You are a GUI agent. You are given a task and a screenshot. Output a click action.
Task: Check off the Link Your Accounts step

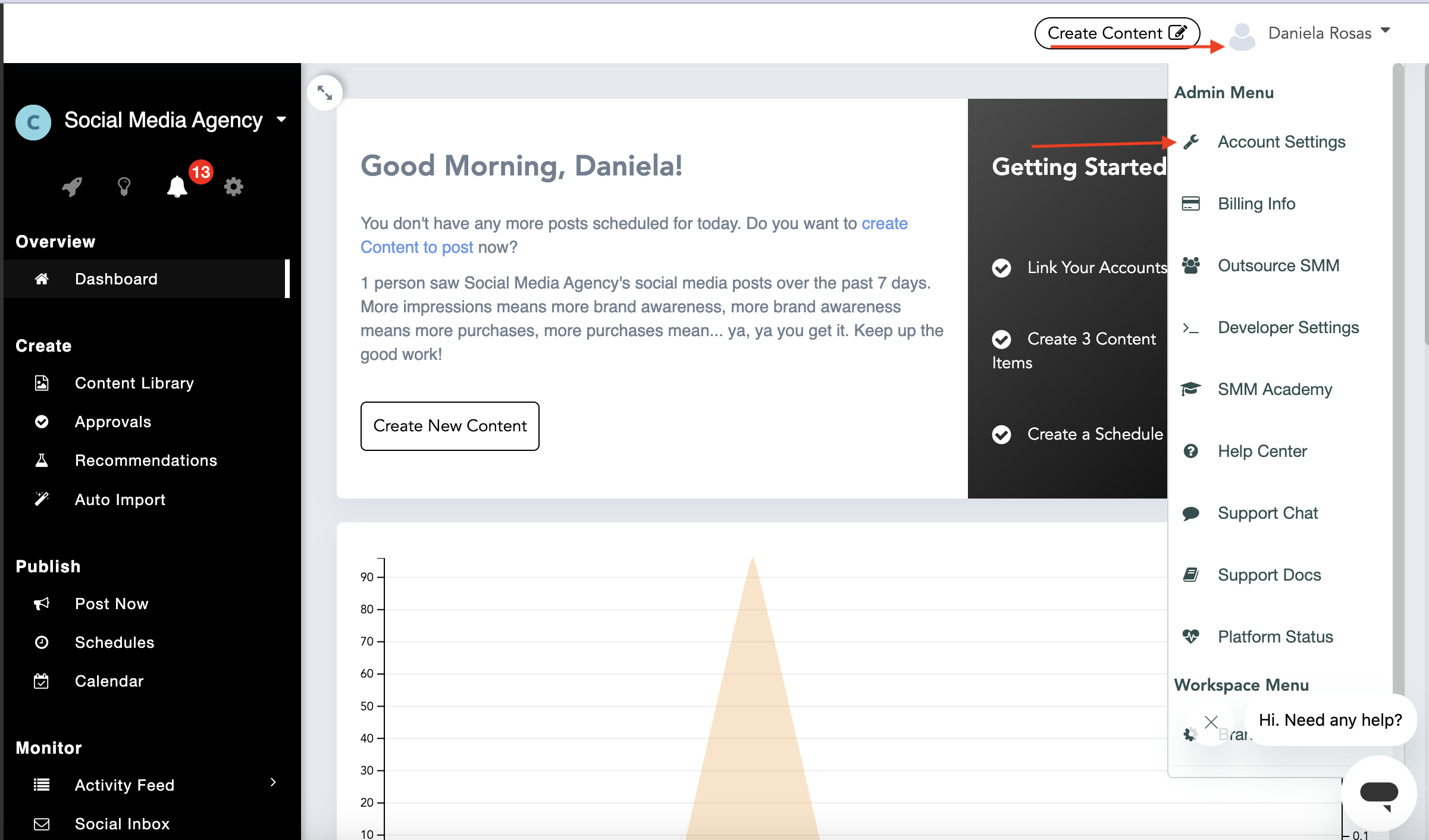(1001, 268)
